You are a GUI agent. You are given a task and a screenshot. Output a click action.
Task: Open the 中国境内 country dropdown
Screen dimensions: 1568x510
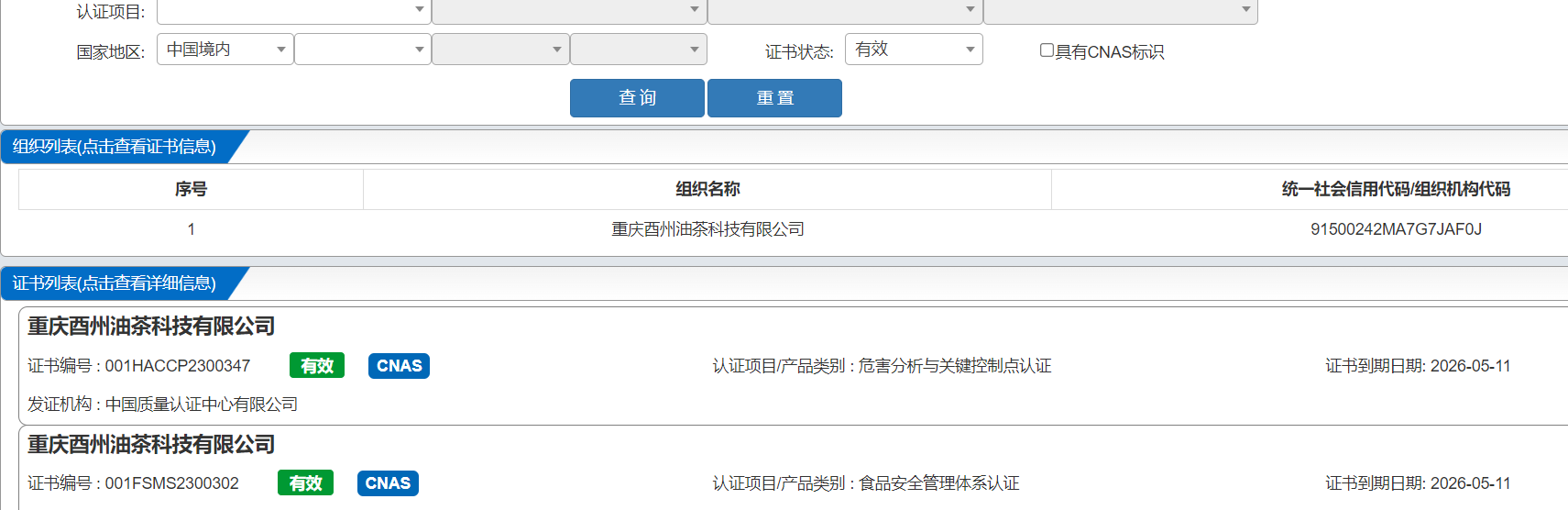point(225,50)
